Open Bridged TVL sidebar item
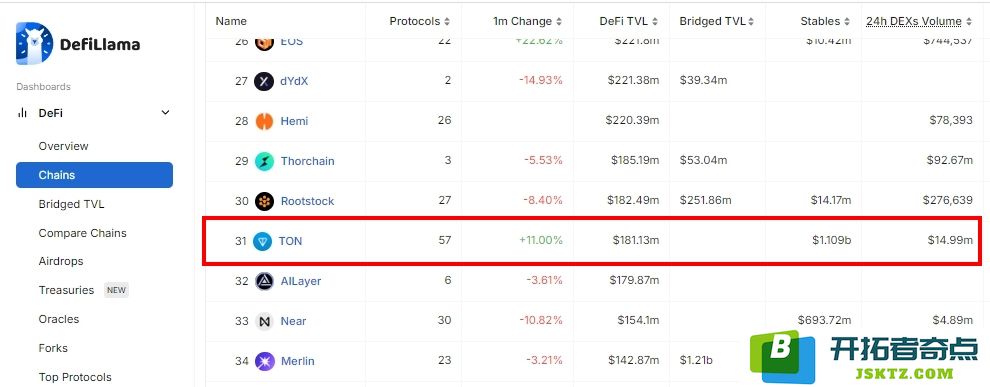The image size is (990, 387). point(71,204)
